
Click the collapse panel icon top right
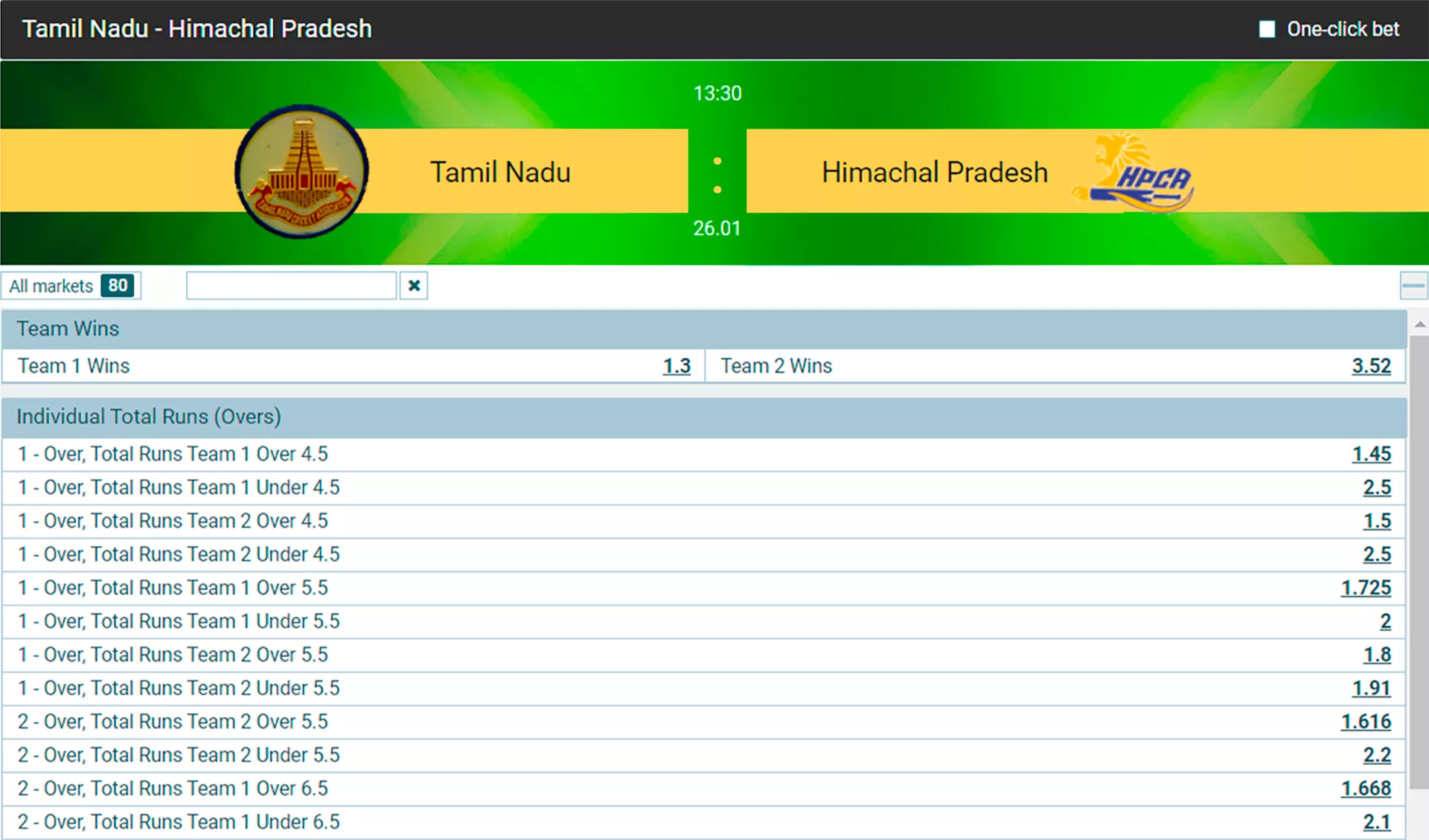(x=1414, y=286)
